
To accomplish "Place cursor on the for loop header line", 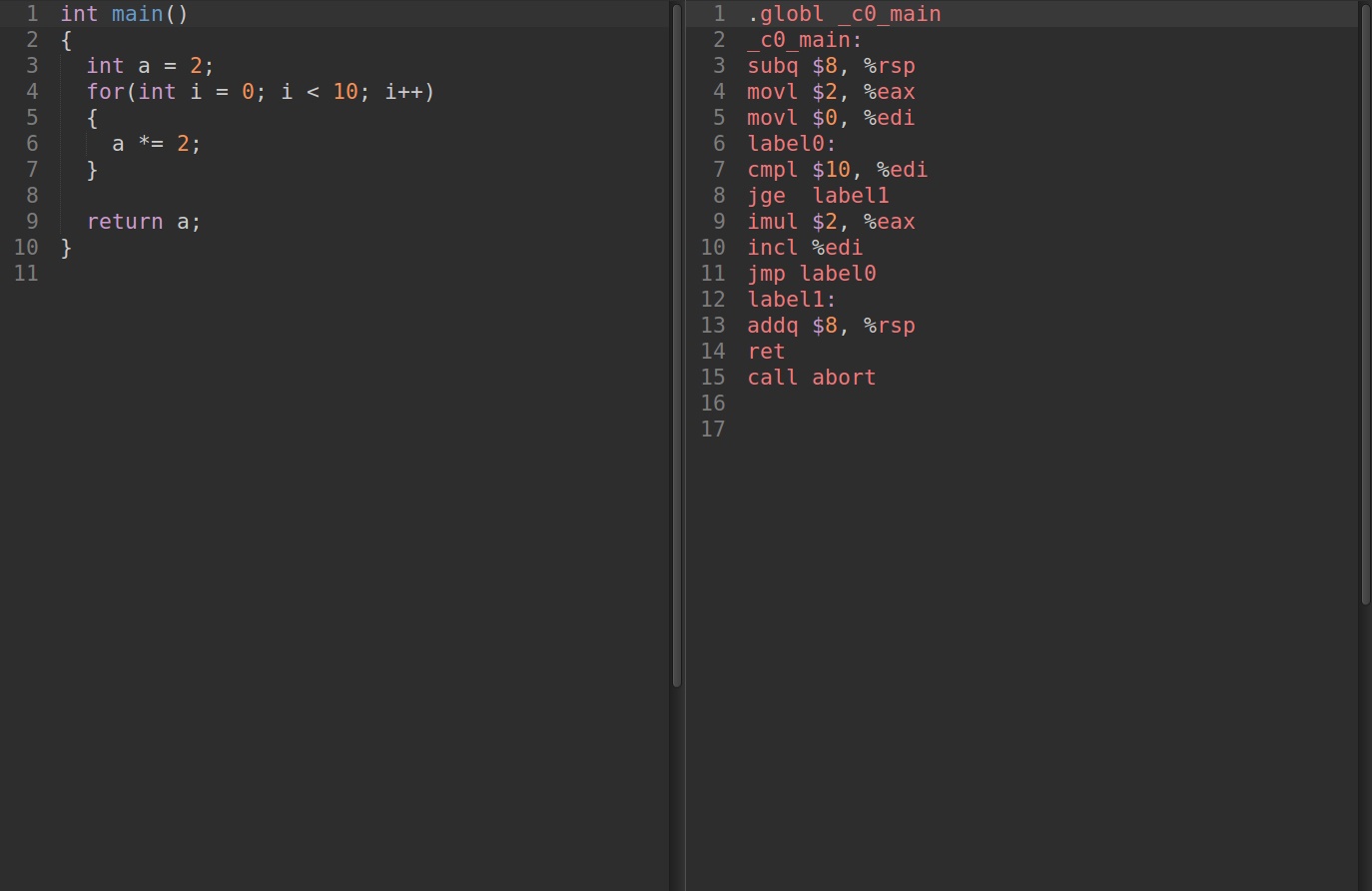I will coord(260,92).
